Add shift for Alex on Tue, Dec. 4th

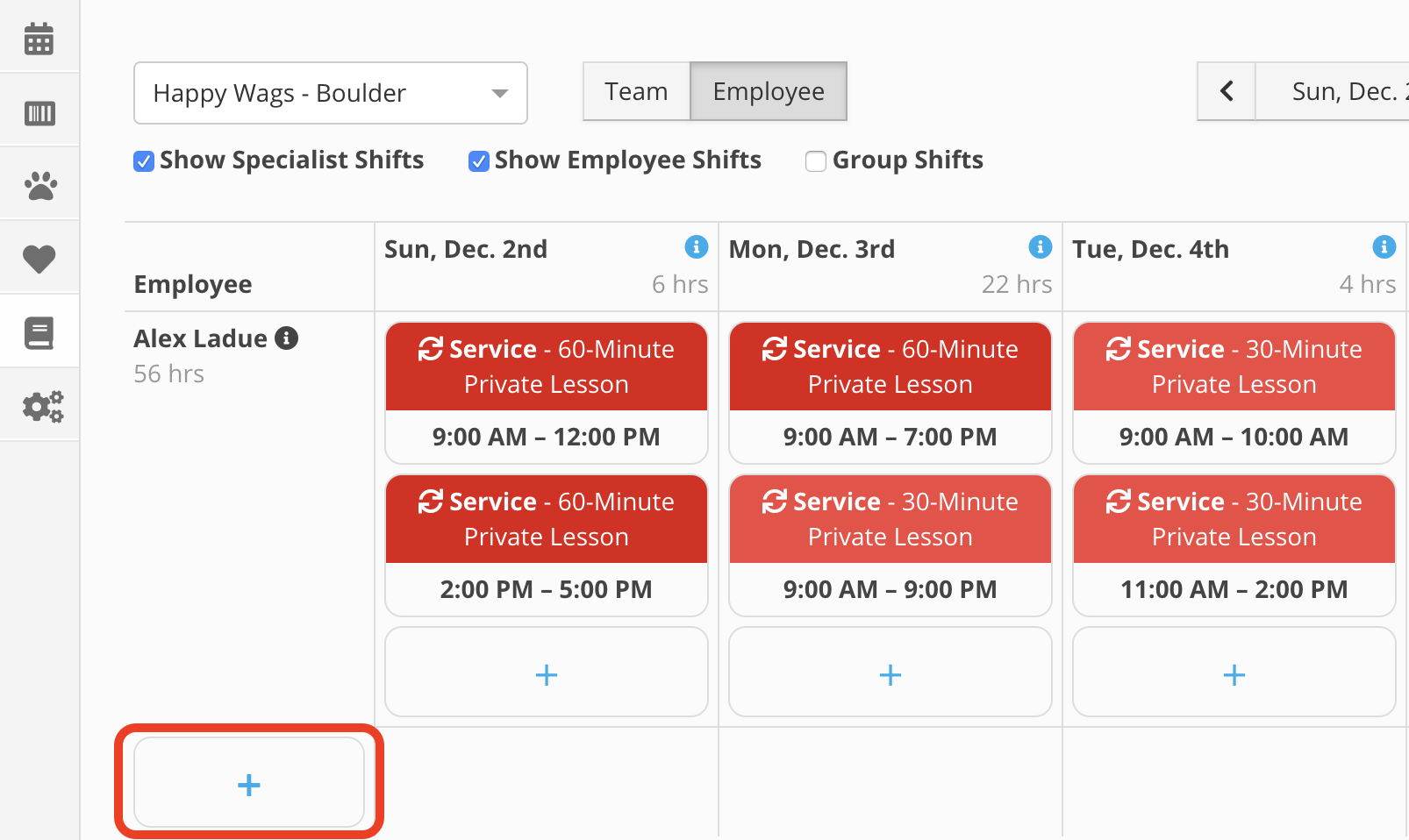pyautogui.click(x=1234, y=673)
